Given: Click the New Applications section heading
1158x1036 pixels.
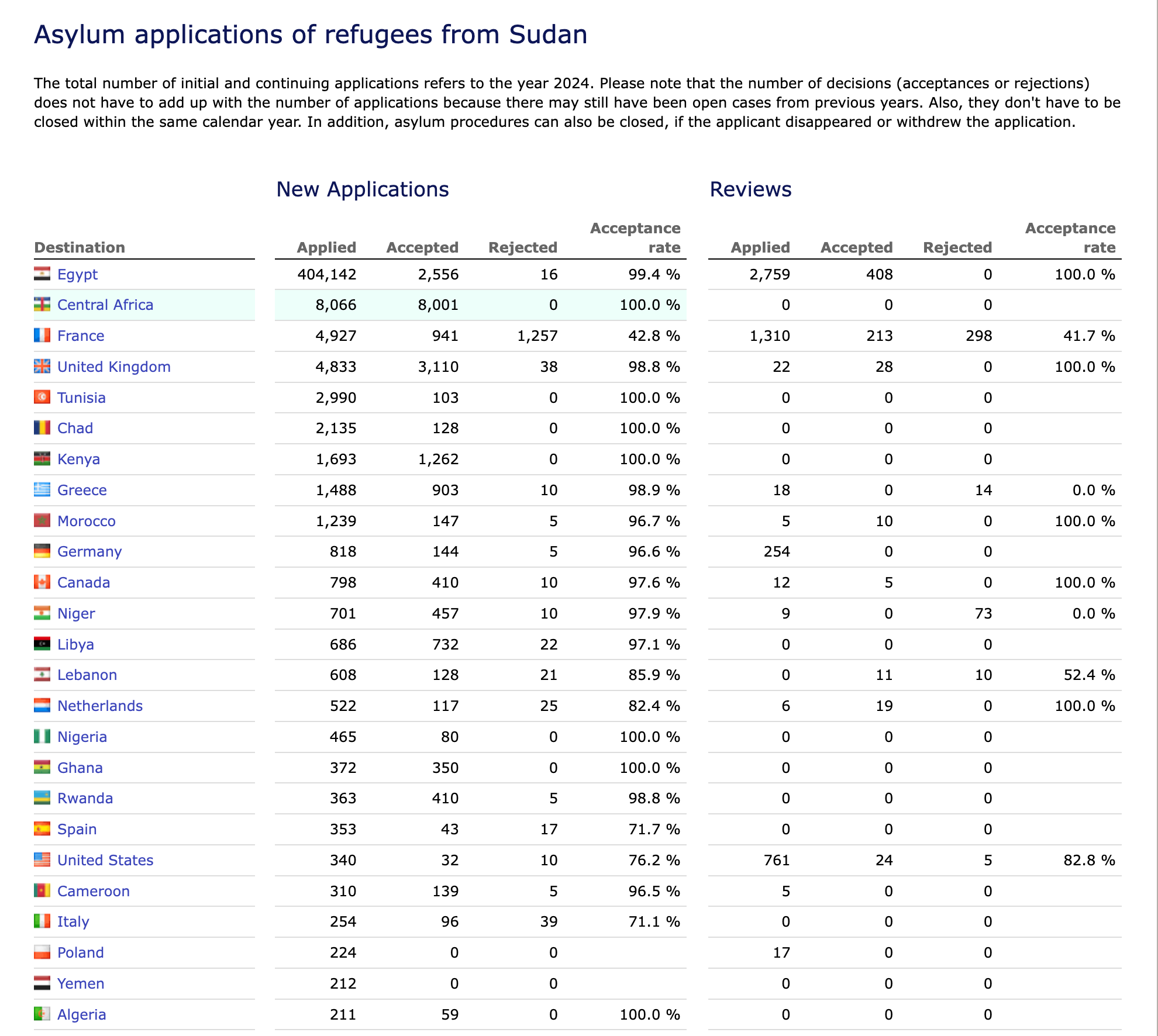Looking at the screenshot, I should pos(363,189).
